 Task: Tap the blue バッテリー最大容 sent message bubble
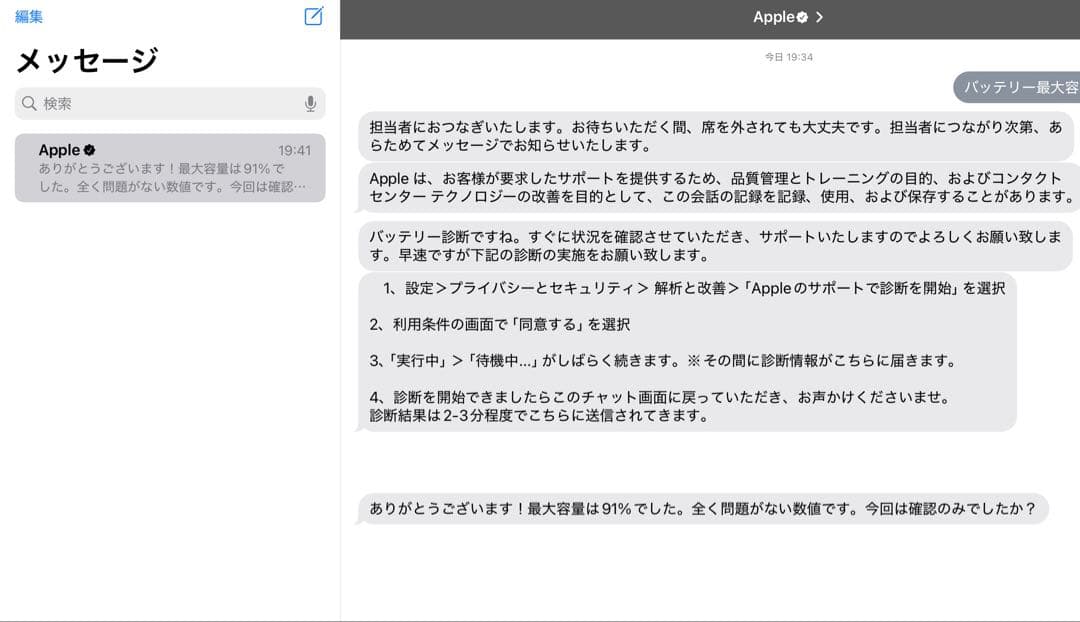tap(1020, 88)
